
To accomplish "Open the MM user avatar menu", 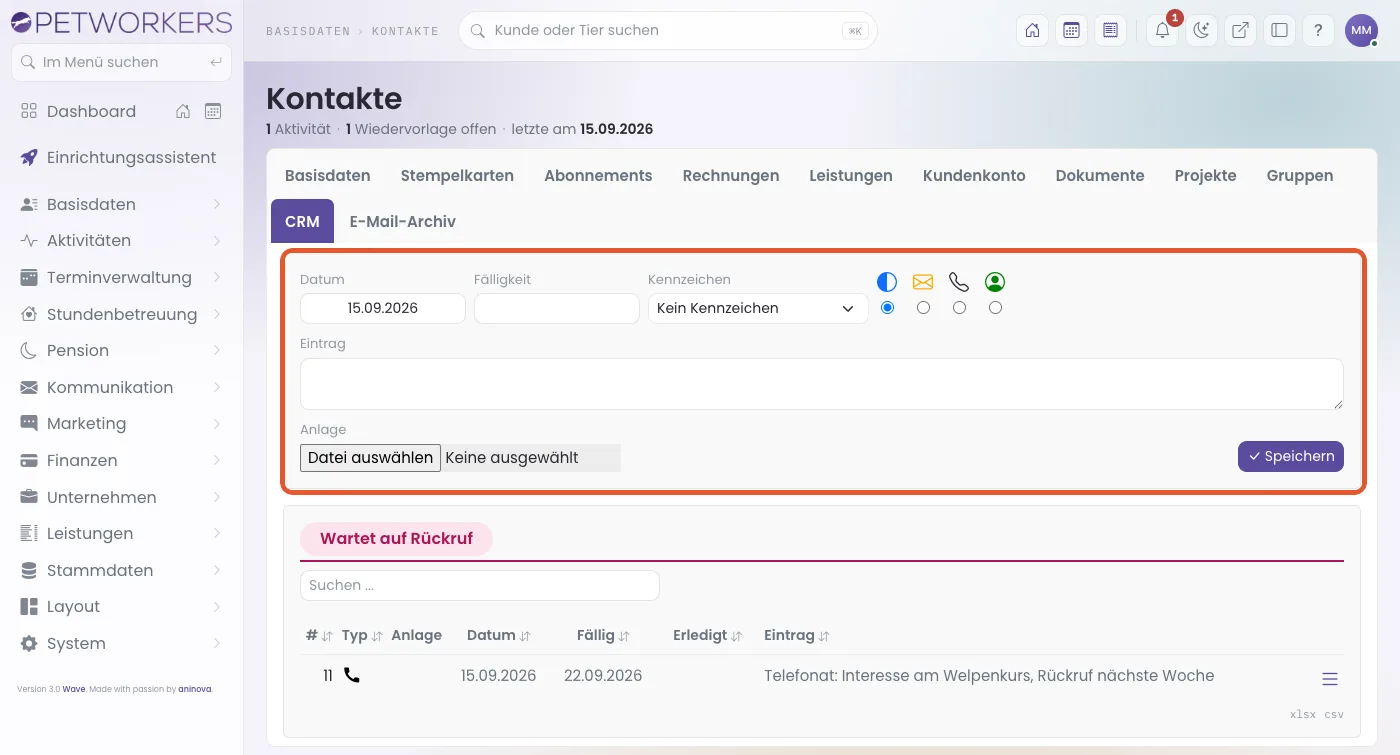I will tap(1361, 30).
